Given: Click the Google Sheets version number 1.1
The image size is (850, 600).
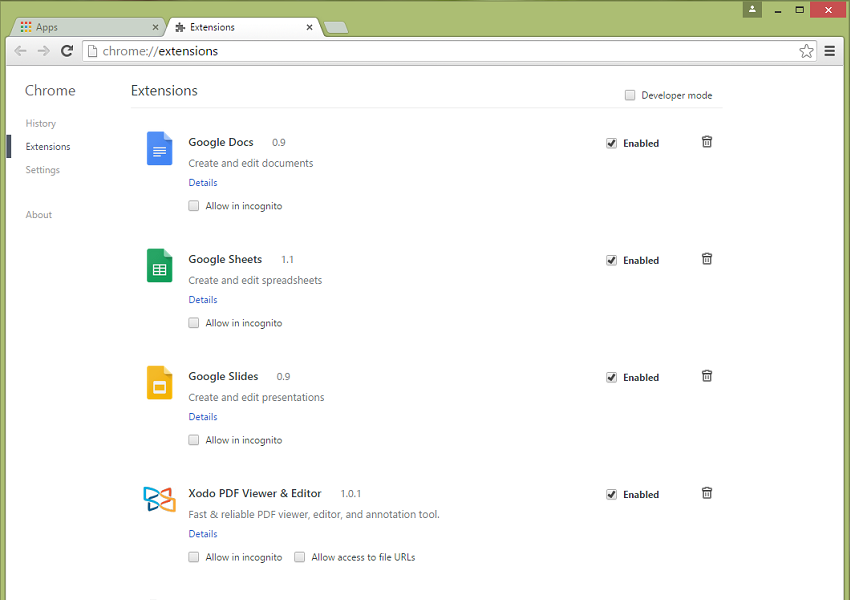Looking at the screenshot, I should (287, 260).
